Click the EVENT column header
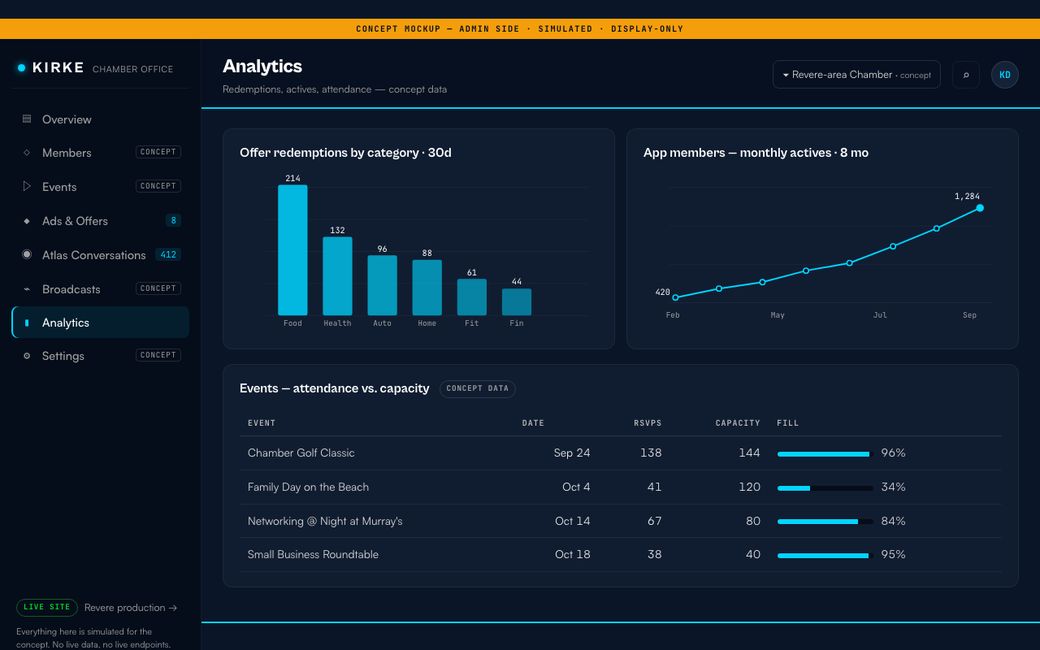1040x650 pixels. (x=261, y=423)
